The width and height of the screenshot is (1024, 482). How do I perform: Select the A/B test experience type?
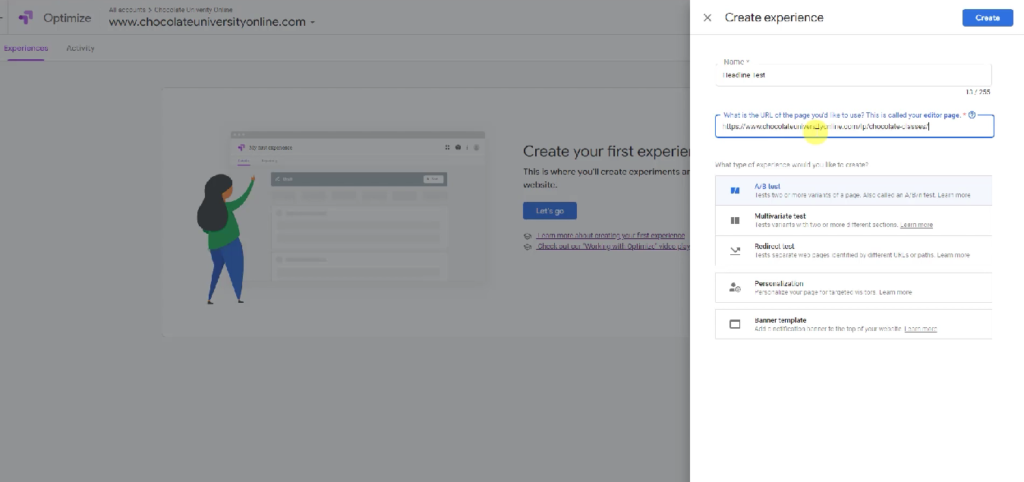click(x=853, y=190)
